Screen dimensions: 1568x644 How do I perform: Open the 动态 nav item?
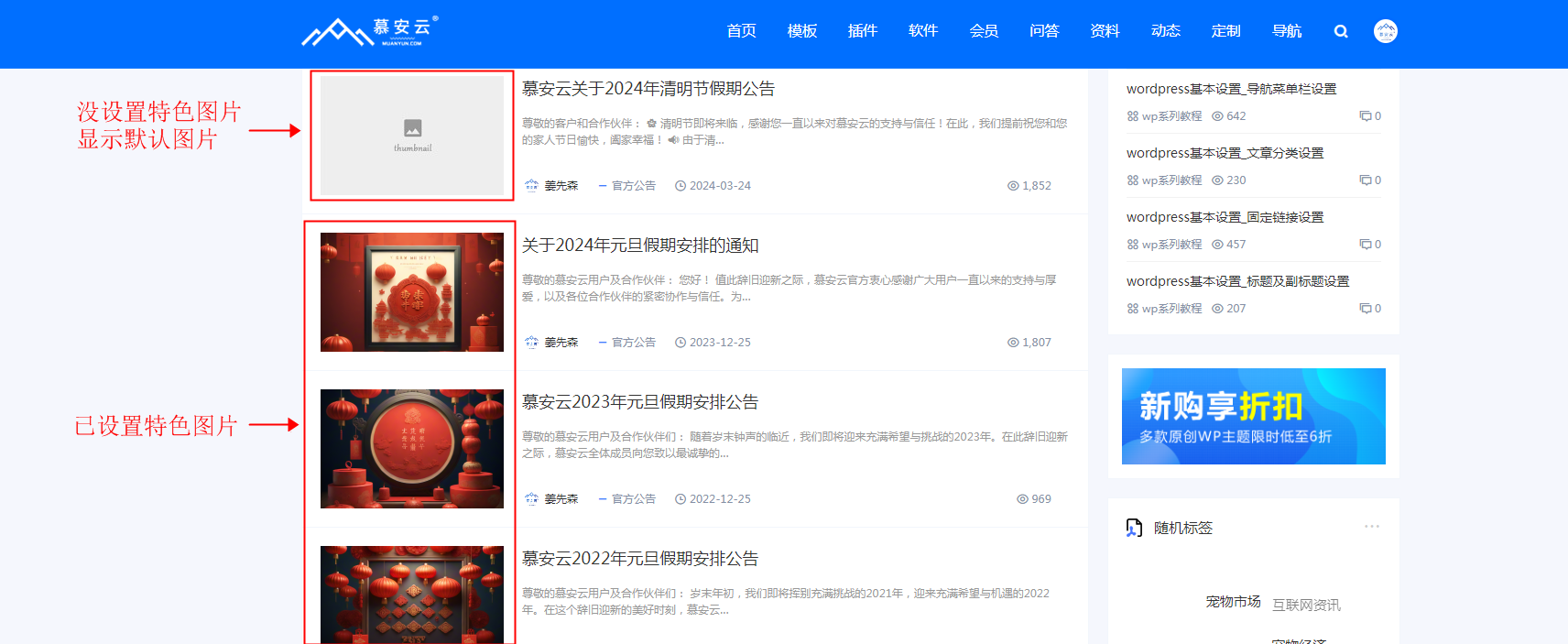pos(1165,31)
